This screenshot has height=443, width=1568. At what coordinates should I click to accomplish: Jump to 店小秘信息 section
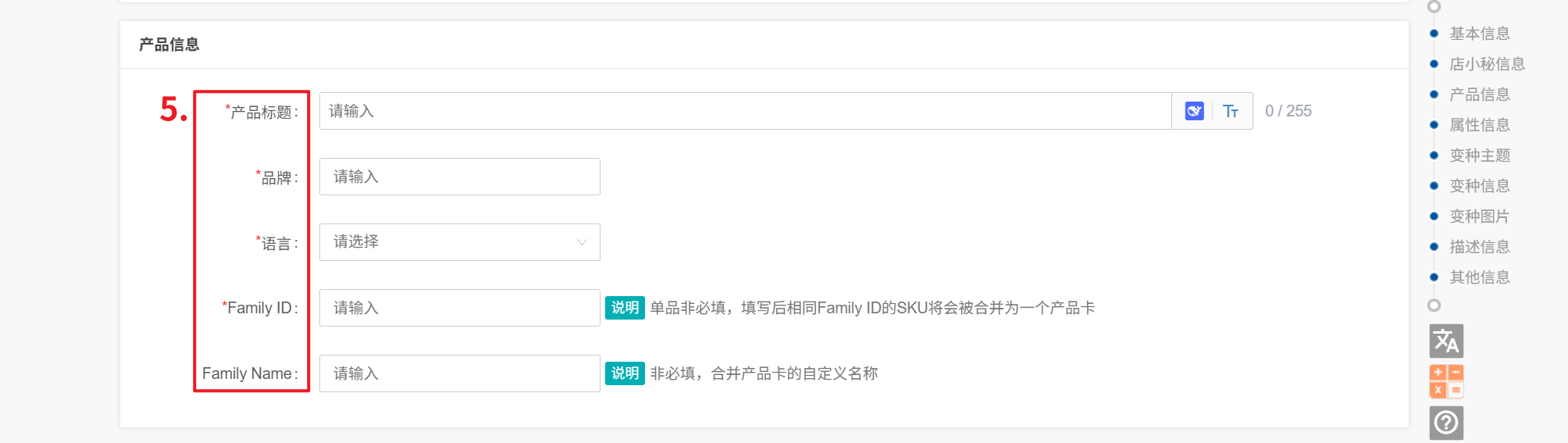click(x=1487, y=64)
